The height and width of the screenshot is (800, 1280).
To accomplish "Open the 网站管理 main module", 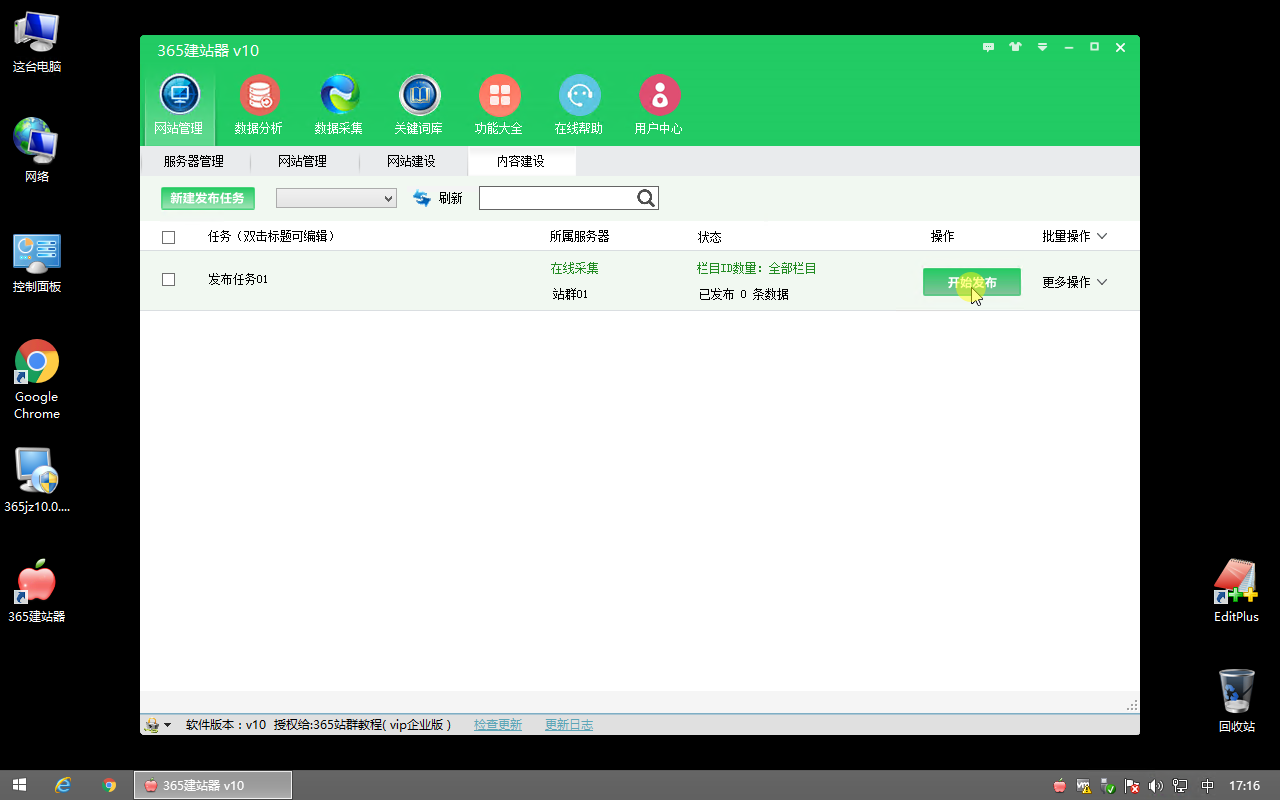I will [179, 106].
